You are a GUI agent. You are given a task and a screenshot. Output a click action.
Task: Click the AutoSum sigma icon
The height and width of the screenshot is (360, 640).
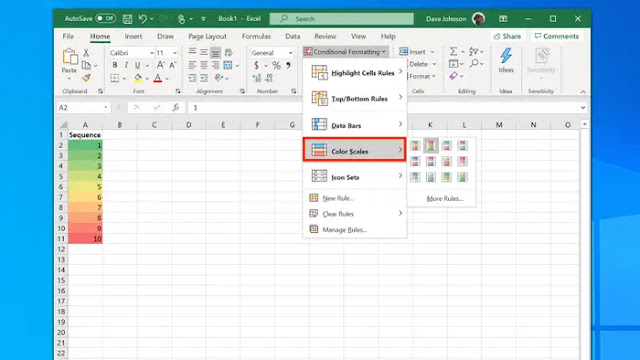point(453,51)
